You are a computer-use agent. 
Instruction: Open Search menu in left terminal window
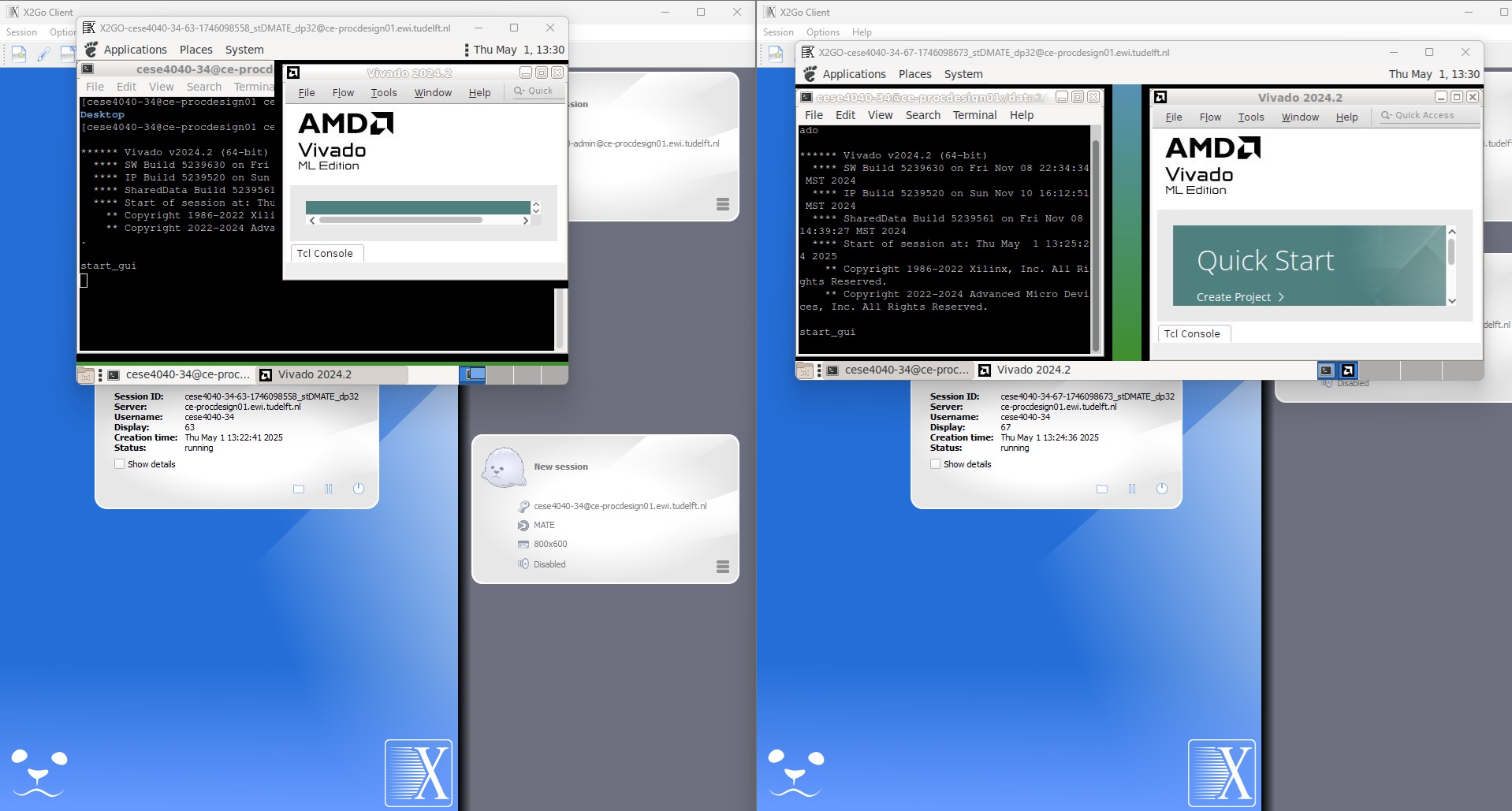pos(204,87)
